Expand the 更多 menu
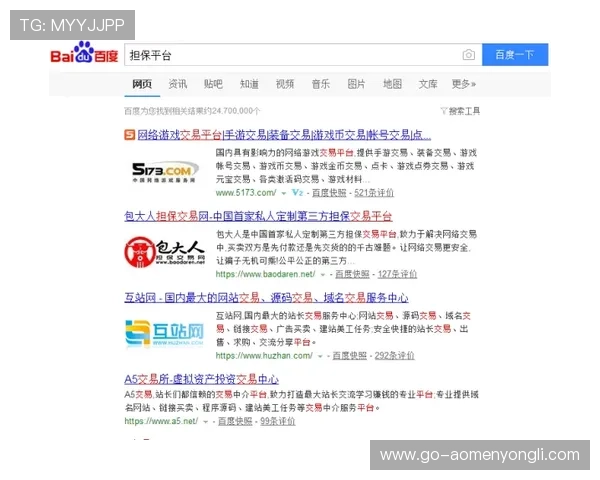The height and width of the screenshot is (480, 600). tap(463, 84)
